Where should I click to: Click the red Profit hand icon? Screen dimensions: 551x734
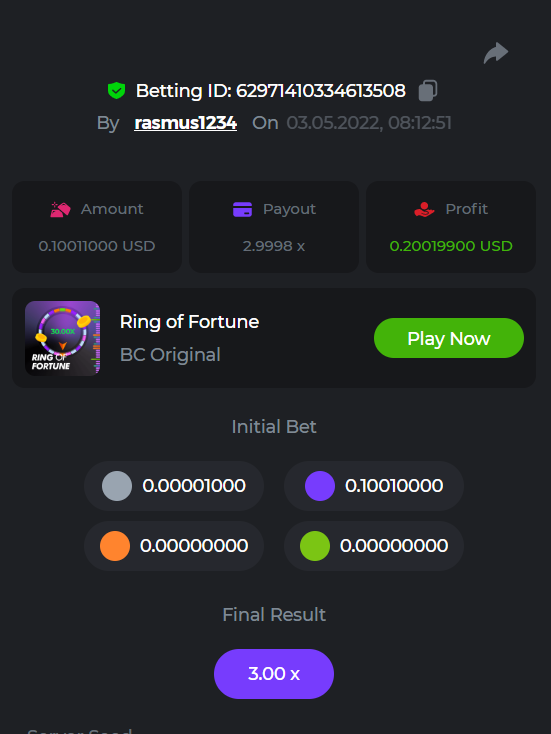point(424,209)
